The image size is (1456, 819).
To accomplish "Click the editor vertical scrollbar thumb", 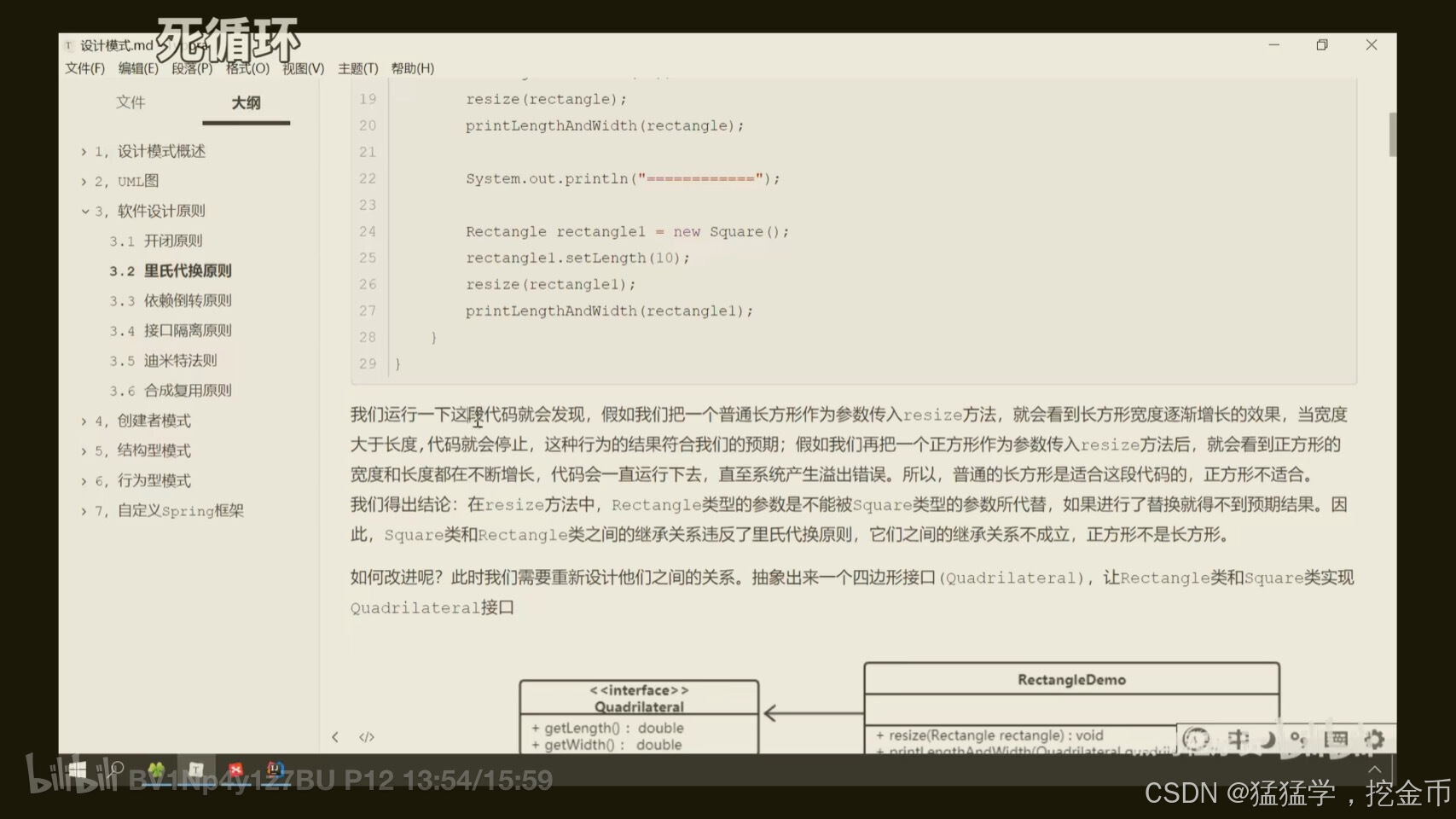I will point(1393,134).
